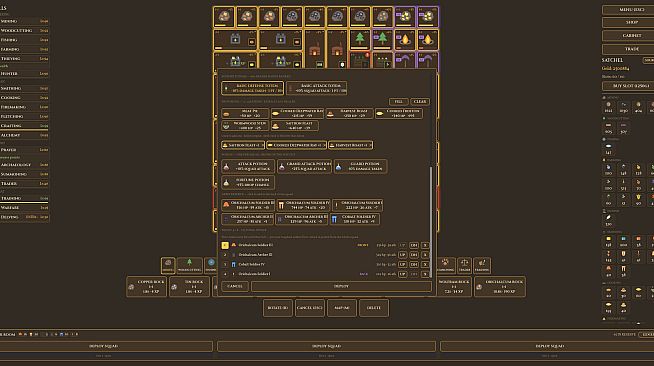Viewport: 654px width, 366px height.
Task: Select the Mining category tab icon
Action: click(168, 265)
